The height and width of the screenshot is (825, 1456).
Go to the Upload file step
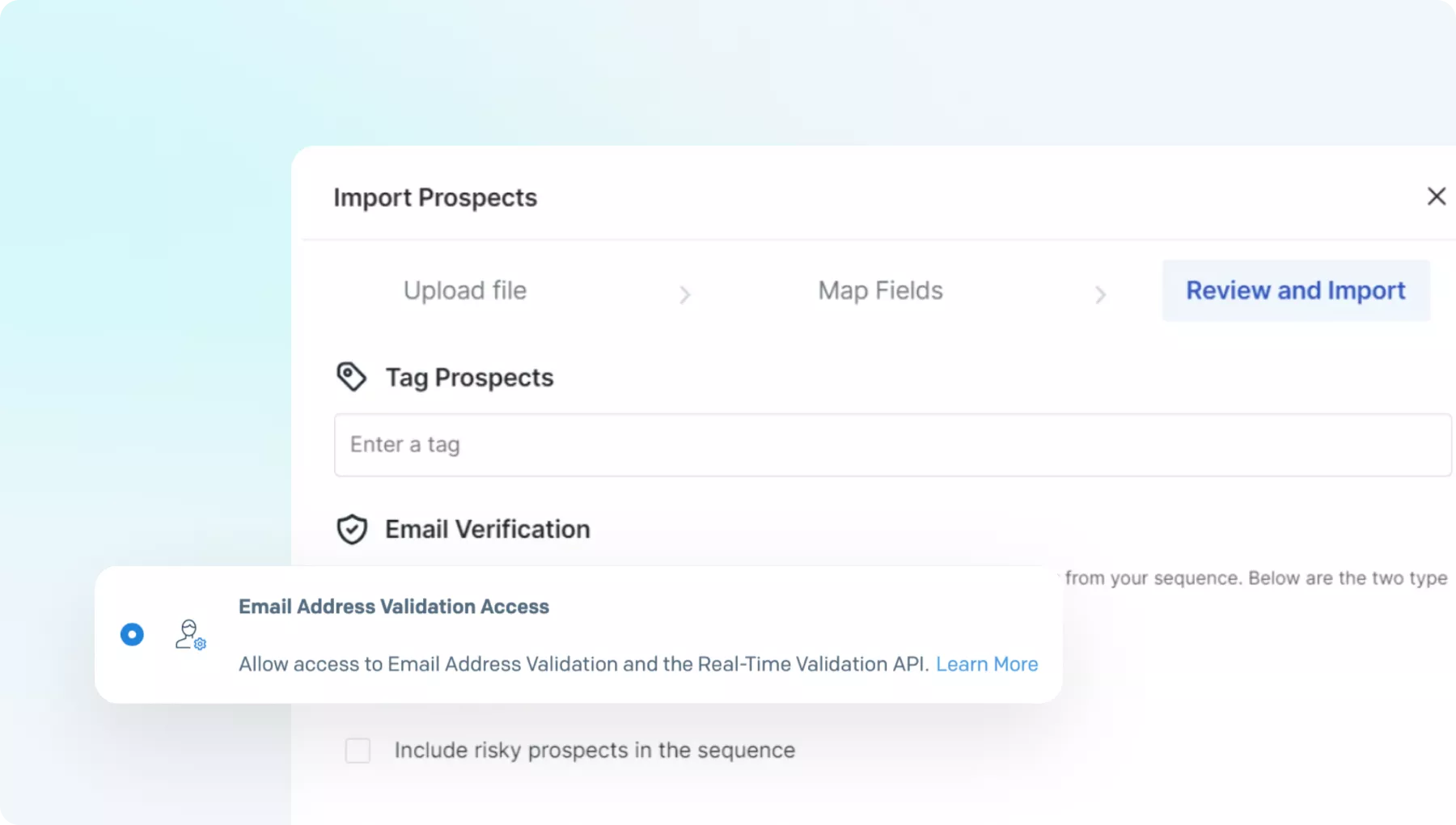[x=465, y=290]
